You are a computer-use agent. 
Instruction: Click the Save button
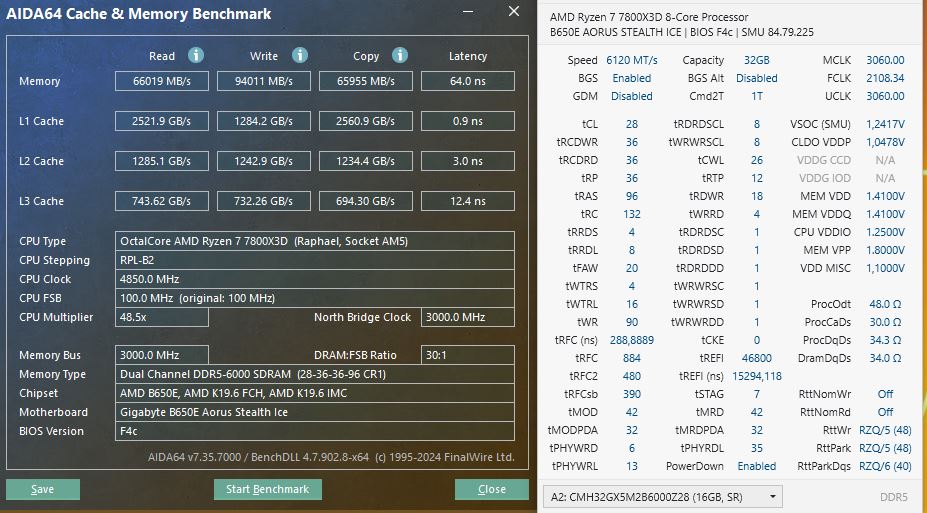click(x=43, y=489)
